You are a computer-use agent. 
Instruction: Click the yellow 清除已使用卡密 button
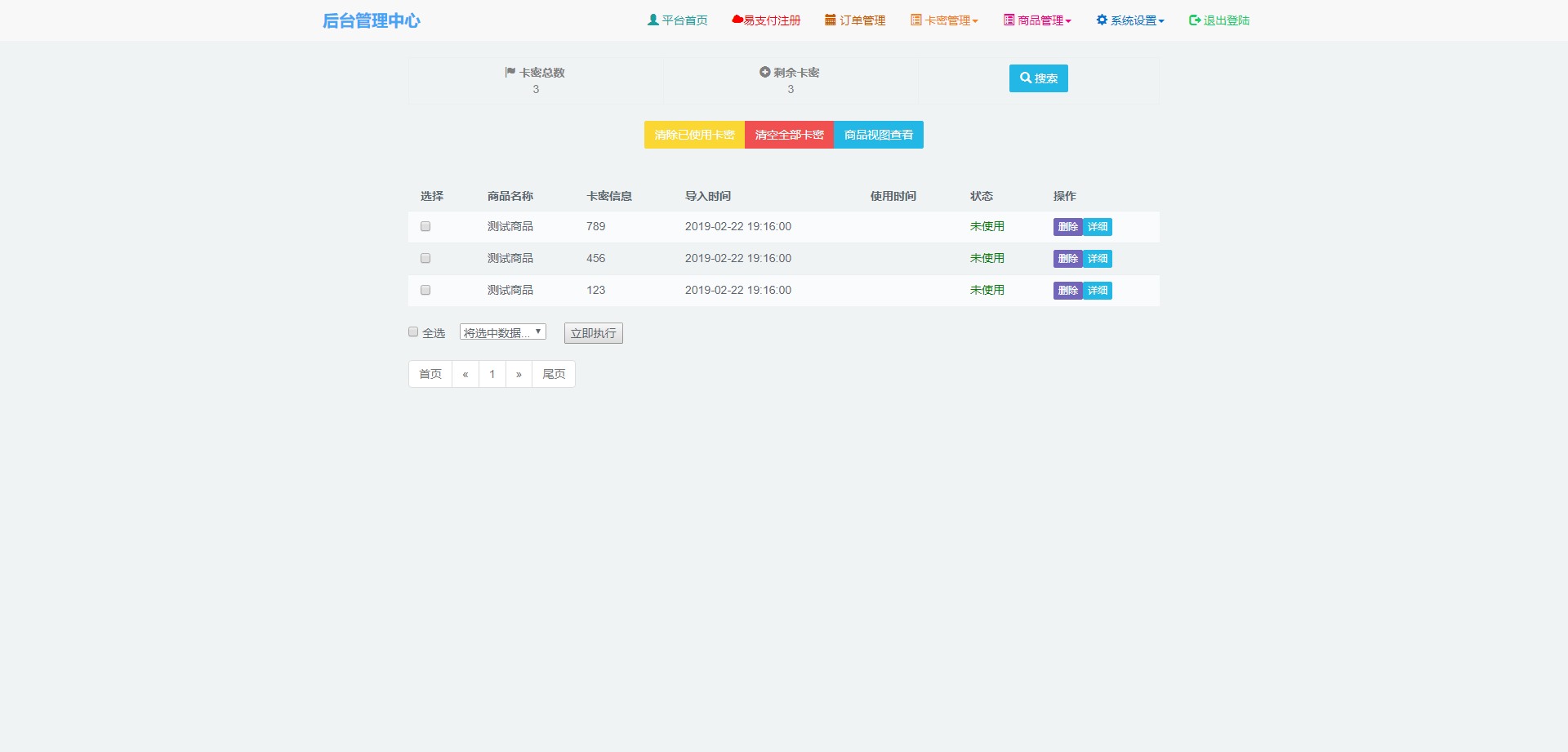click(694, 135)
